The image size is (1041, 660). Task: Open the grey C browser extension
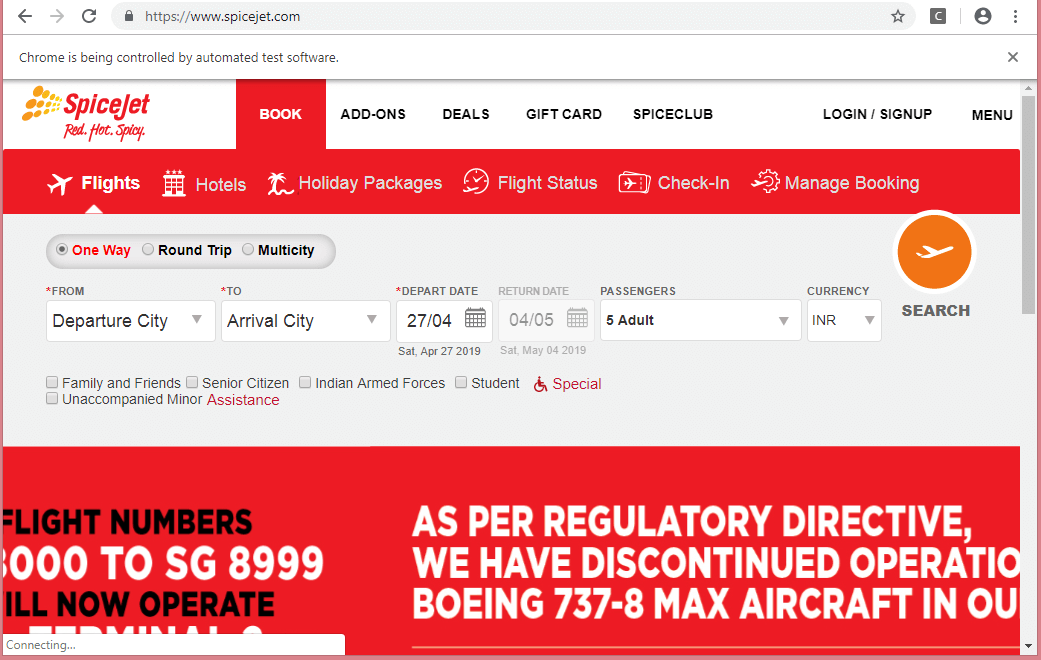tap(937, 16)
